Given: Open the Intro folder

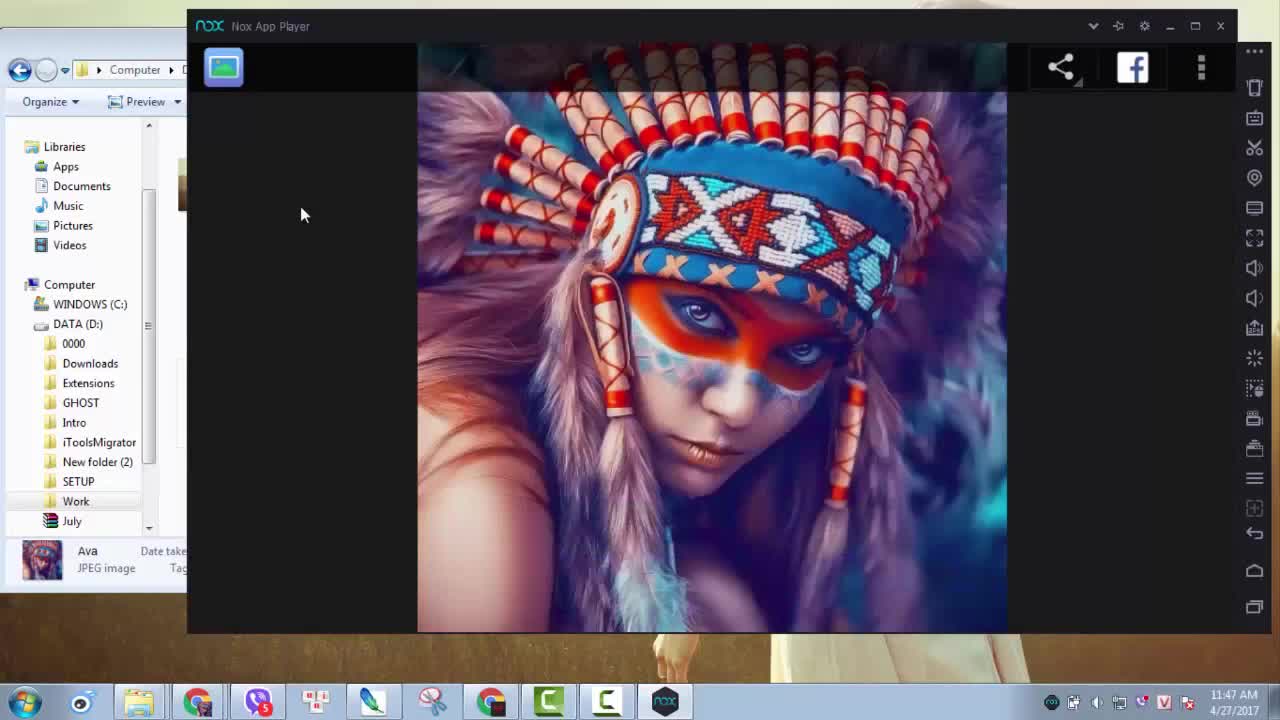Looking at the screenshot, I should [74, 423].
